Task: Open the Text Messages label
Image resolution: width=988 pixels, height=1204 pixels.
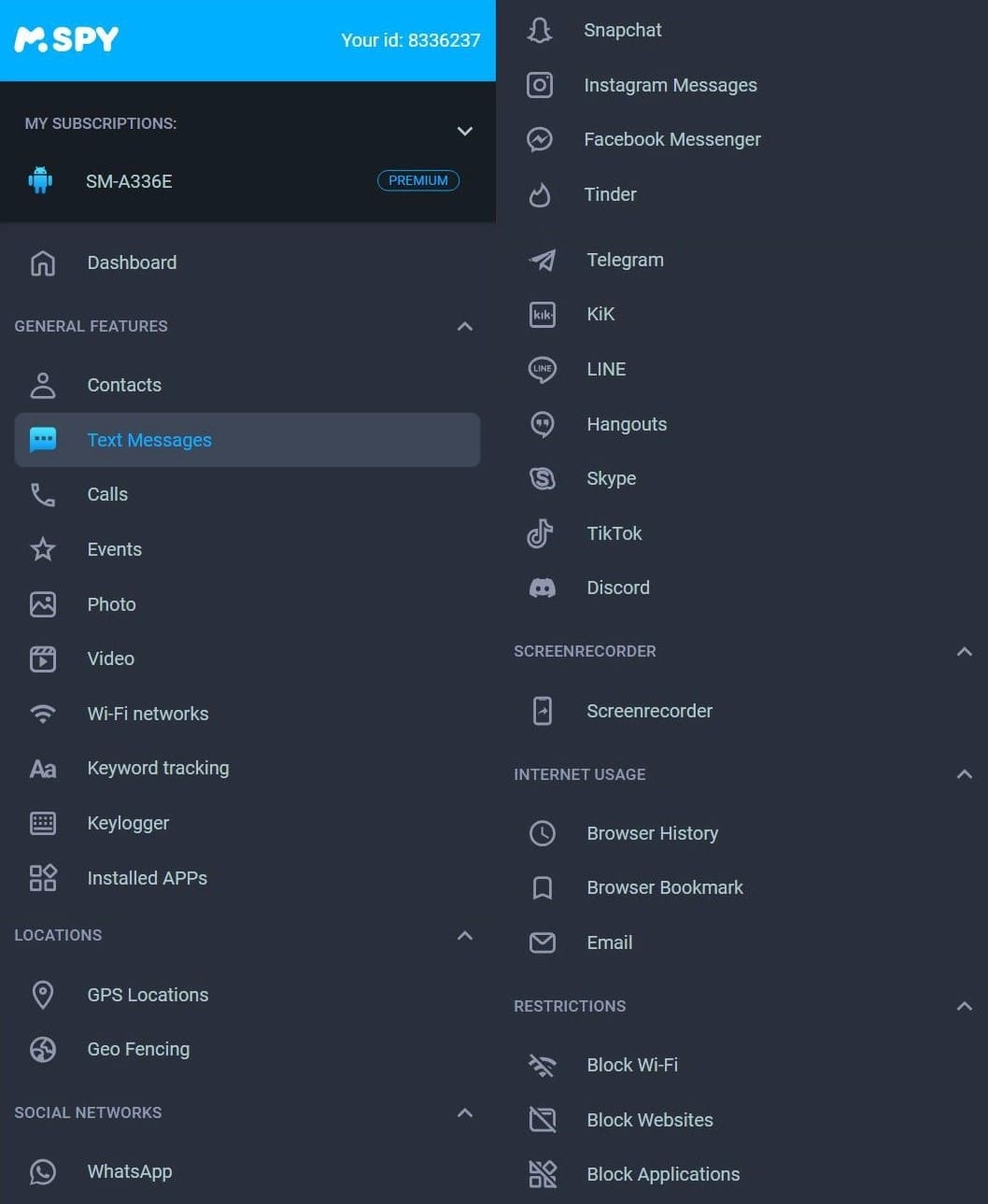Action: point(149,440)
